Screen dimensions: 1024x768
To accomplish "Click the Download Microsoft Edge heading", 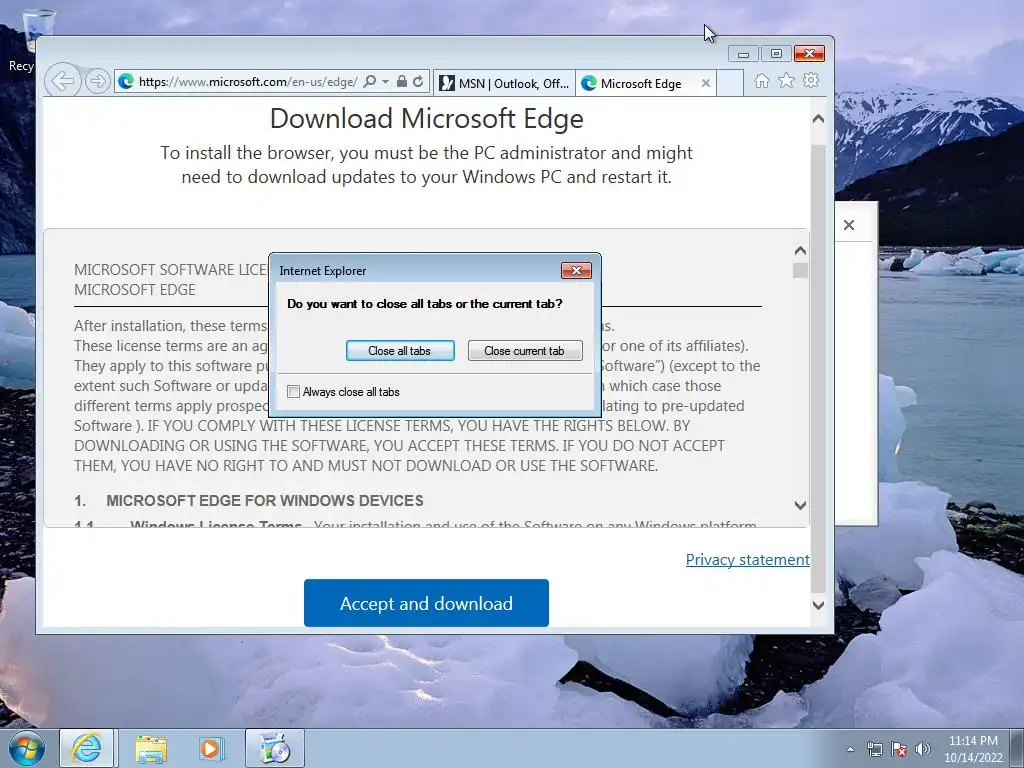I will pyautogui.click(x=426, y=119).
